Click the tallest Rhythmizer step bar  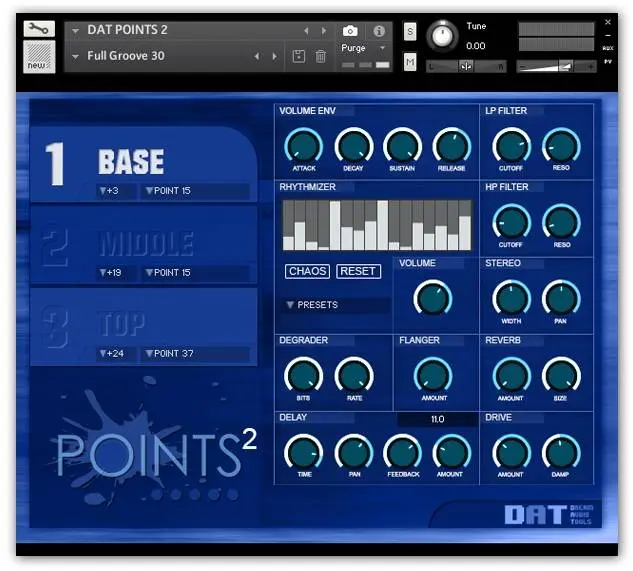[382, 225]
